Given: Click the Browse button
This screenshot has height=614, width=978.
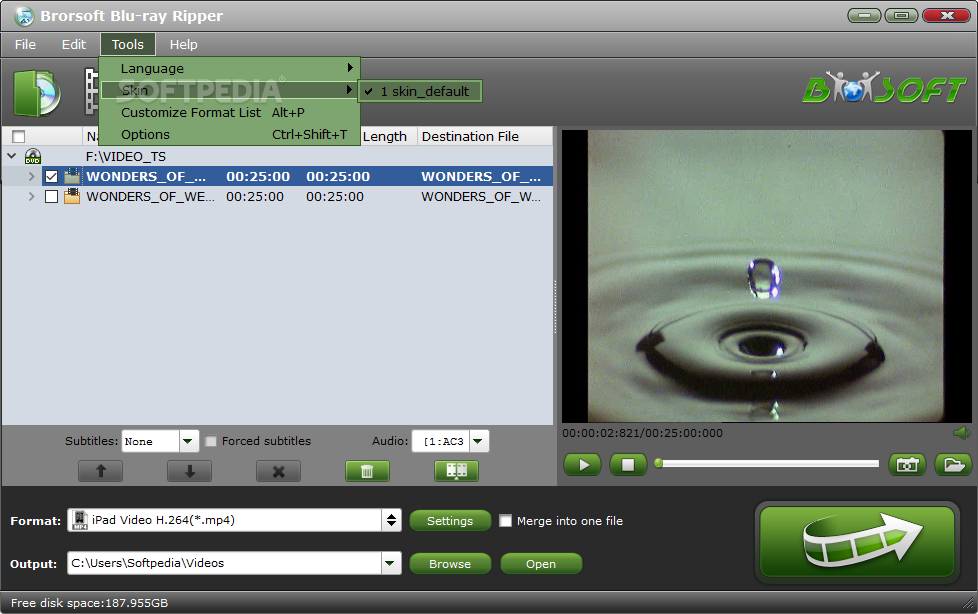Looking at the screenshot, I should [x=450, y=564].
